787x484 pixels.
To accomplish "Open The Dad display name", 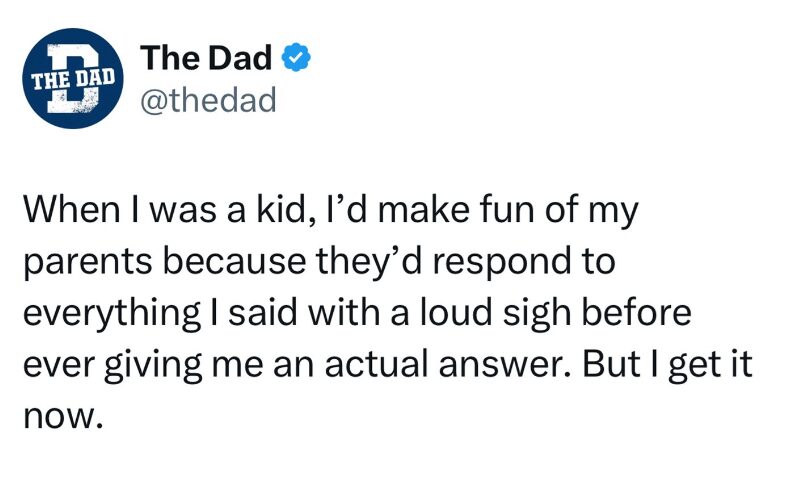I will pos(206,60).
